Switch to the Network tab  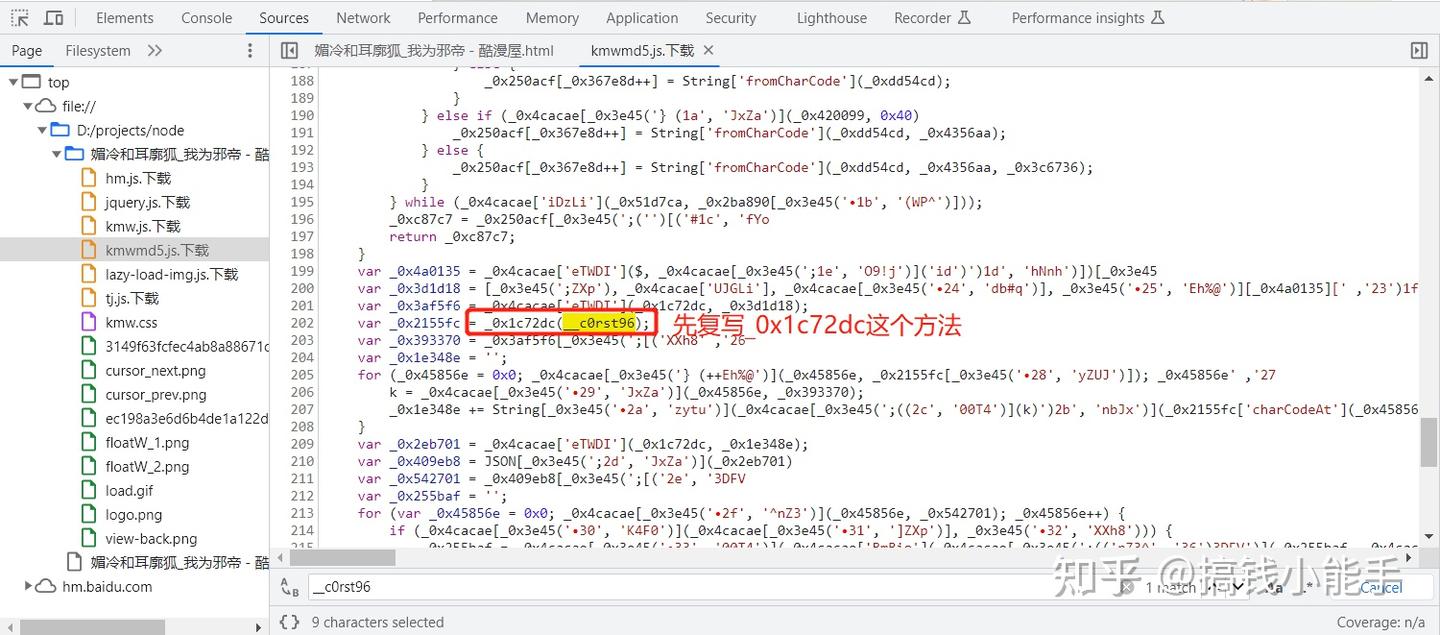point(362,17)
